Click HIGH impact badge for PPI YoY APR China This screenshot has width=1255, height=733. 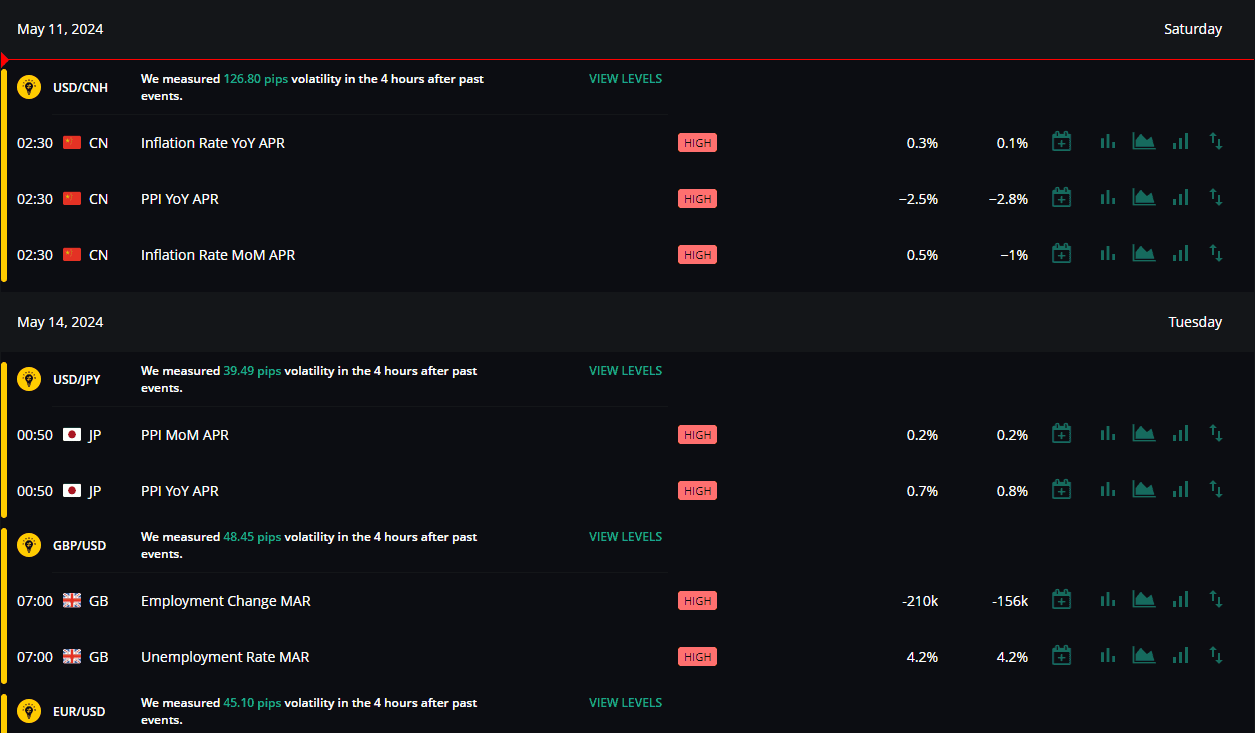tap(697, 199)
